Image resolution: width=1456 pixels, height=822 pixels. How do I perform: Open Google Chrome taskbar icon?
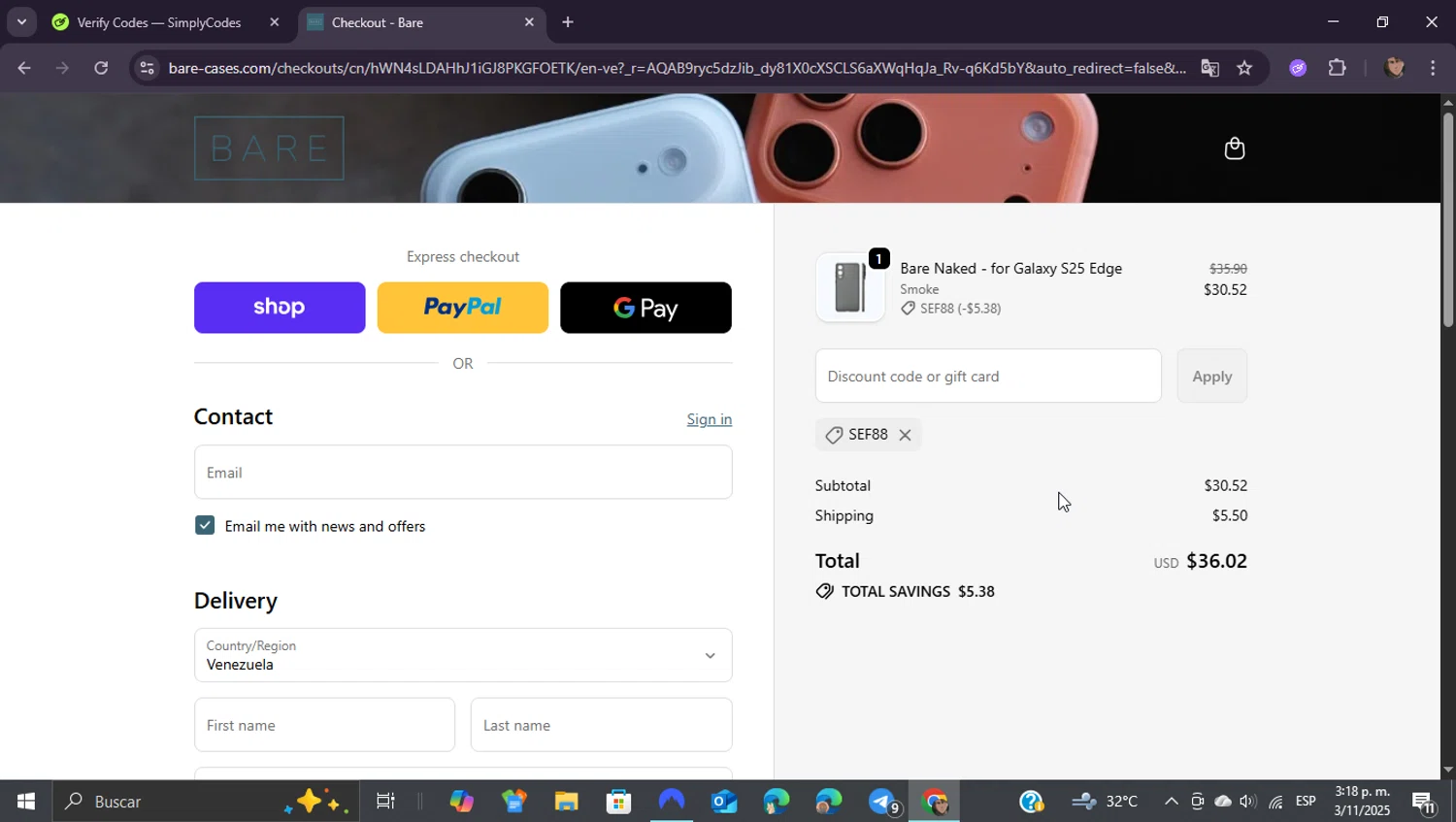[x=934, y=802]
